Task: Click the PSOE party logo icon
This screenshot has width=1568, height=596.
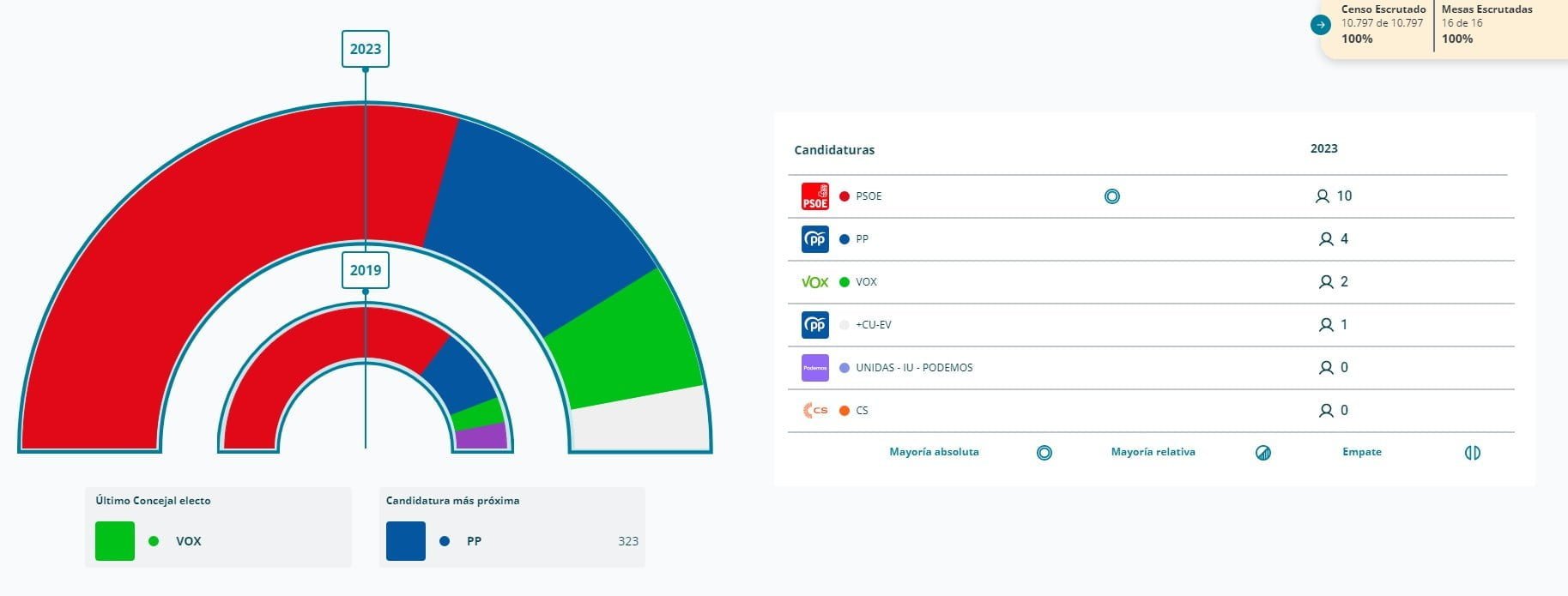Action: (x=814, y=196)
